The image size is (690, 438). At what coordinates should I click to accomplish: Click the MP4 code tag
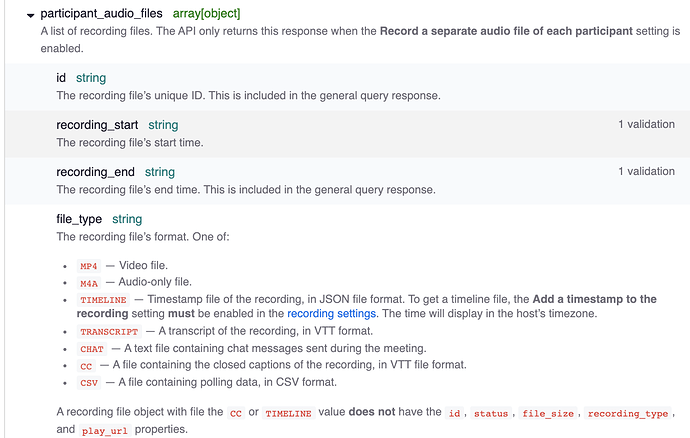point(88,266)
